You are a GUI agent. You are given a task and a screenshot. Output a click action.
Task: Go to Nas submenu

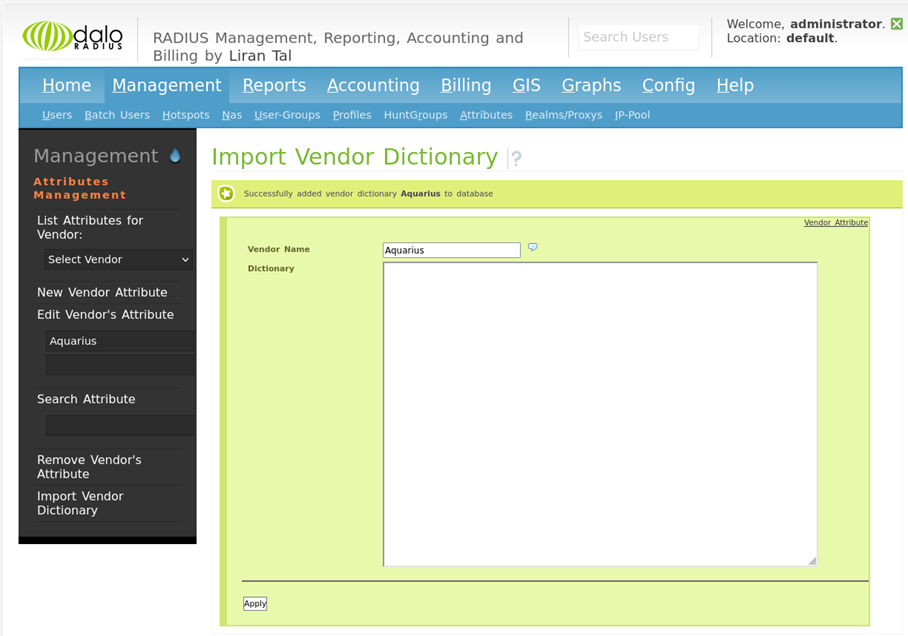(x=232, y=115)
